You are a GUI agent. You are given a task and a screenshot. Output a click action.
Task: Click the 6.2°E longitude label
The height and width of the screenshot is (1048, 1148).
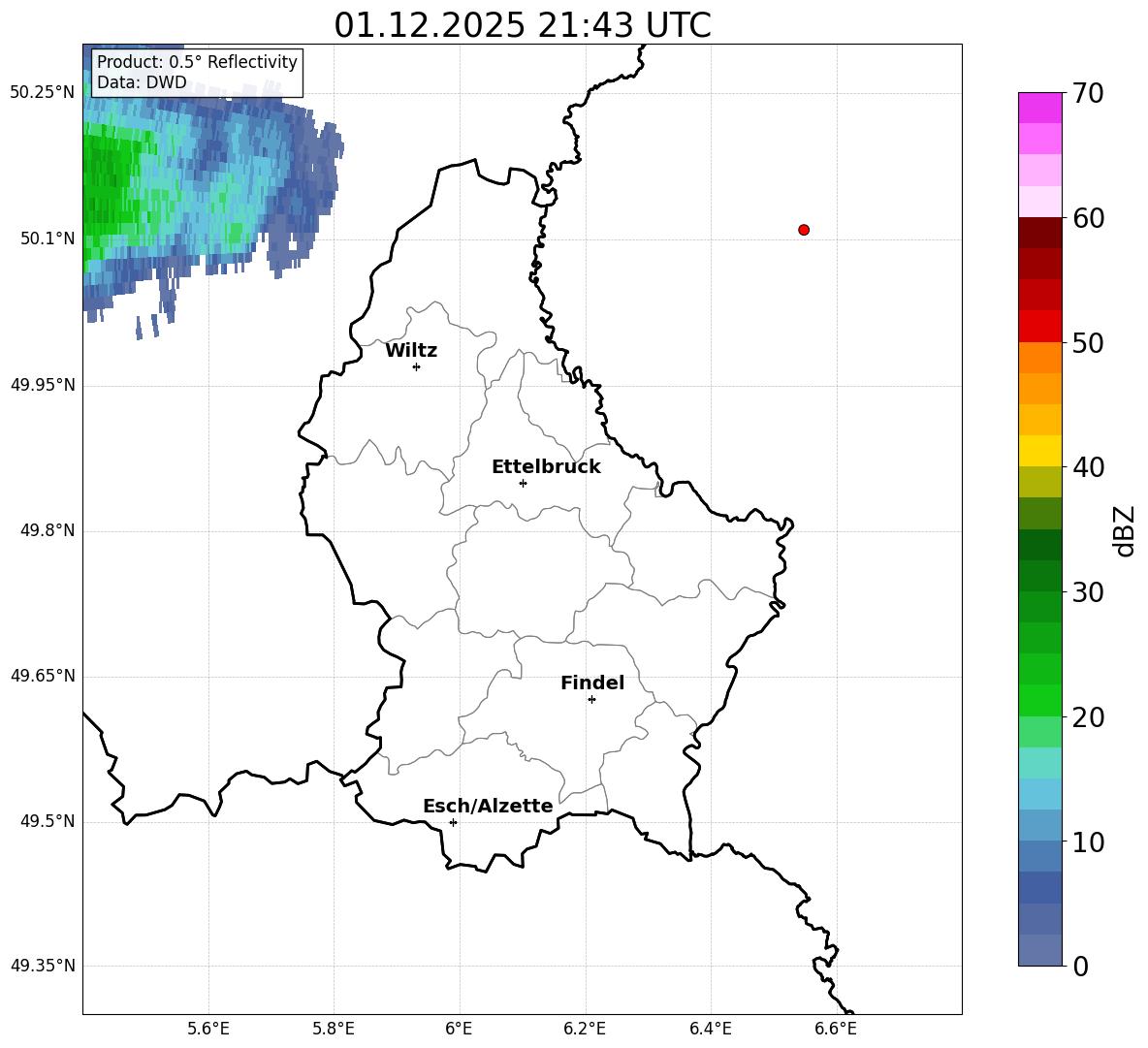tap(585, 1030)
